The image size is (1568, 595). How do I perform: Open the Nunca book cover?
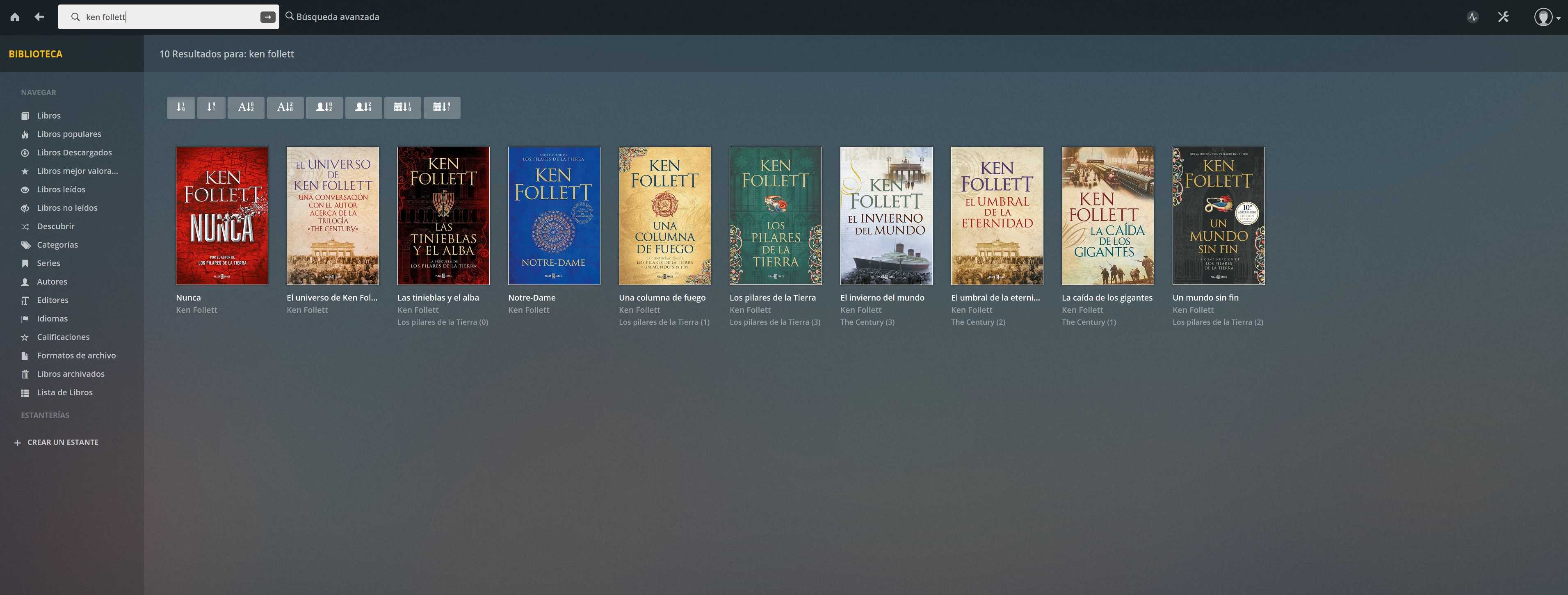(x=222, y=215)
